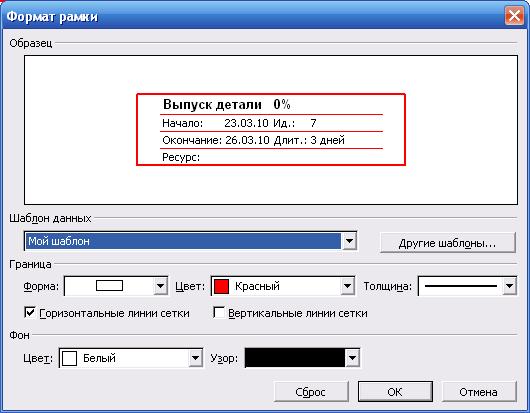530x413 pixels.
Task: Cancel with the Отмена button
Action: (x=479, y=392)
